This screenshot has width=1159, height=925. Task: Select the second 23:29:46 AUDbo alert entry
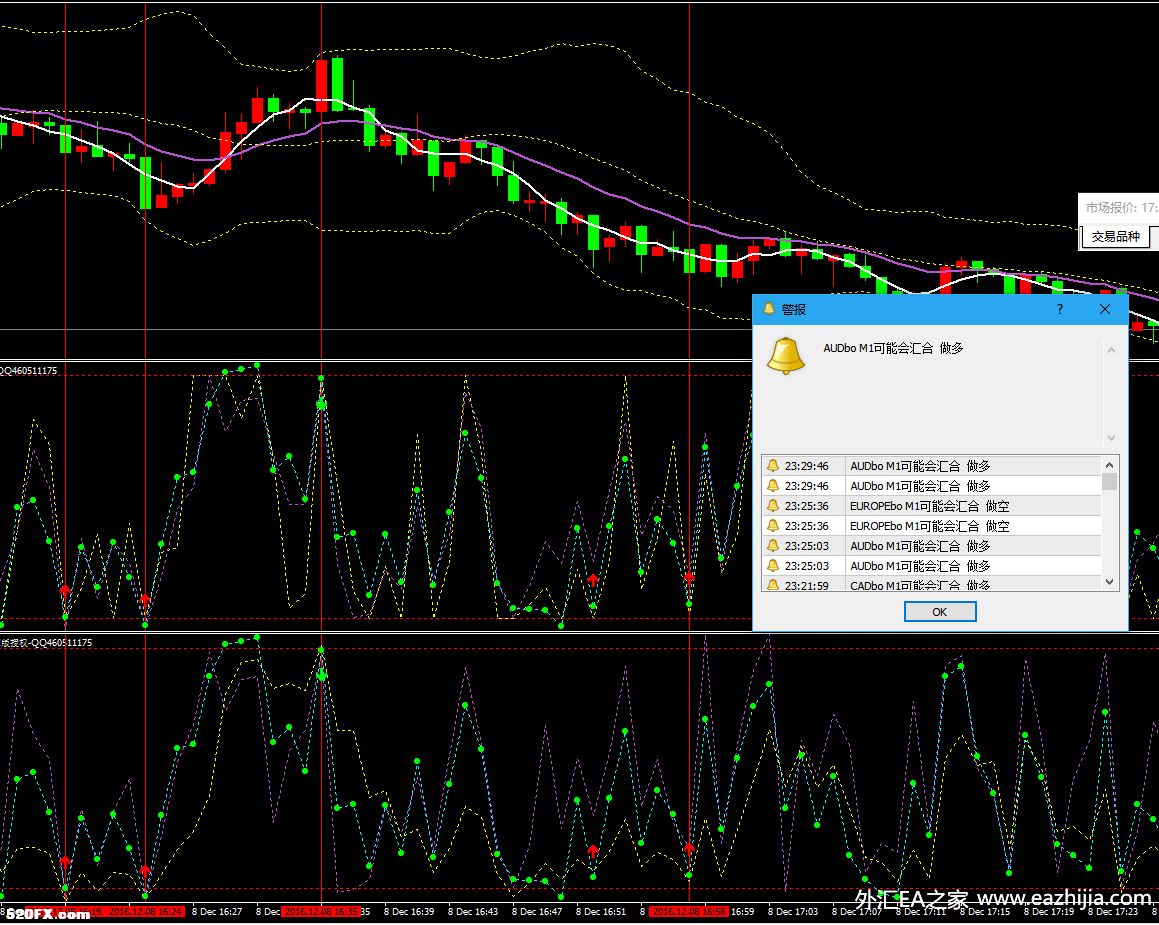(932, 486)
